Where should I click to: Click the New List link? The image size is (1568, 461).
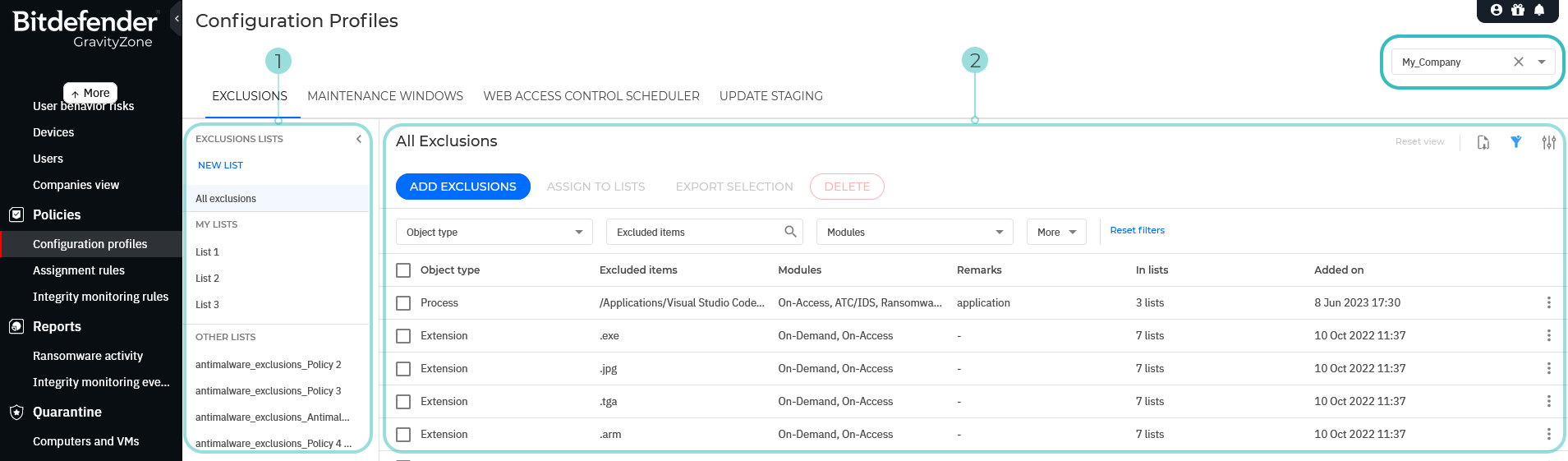[220, 165]
